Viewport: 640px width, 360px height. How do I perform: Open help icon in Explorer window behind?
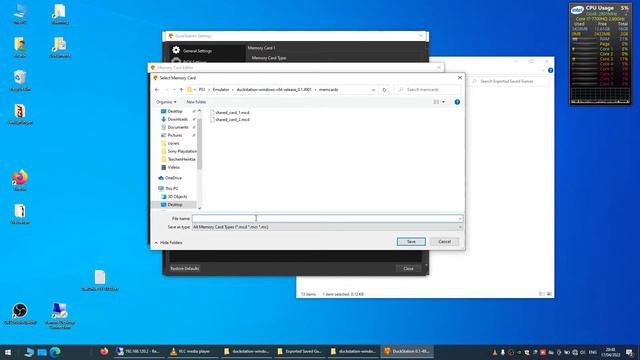(x=550, y=71)
